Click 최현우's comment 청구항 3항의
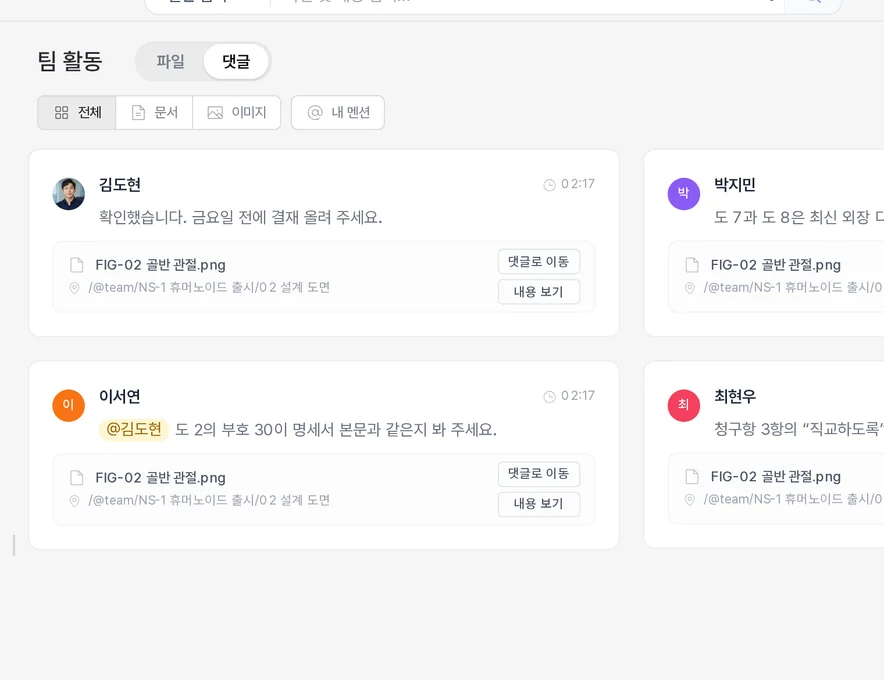The image size is (884, 680). point(799,429)
